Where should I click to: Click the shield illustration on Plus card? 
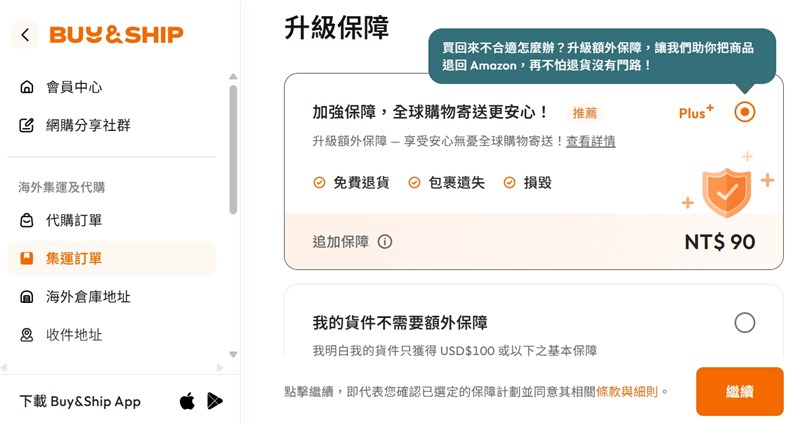[726, 192]
